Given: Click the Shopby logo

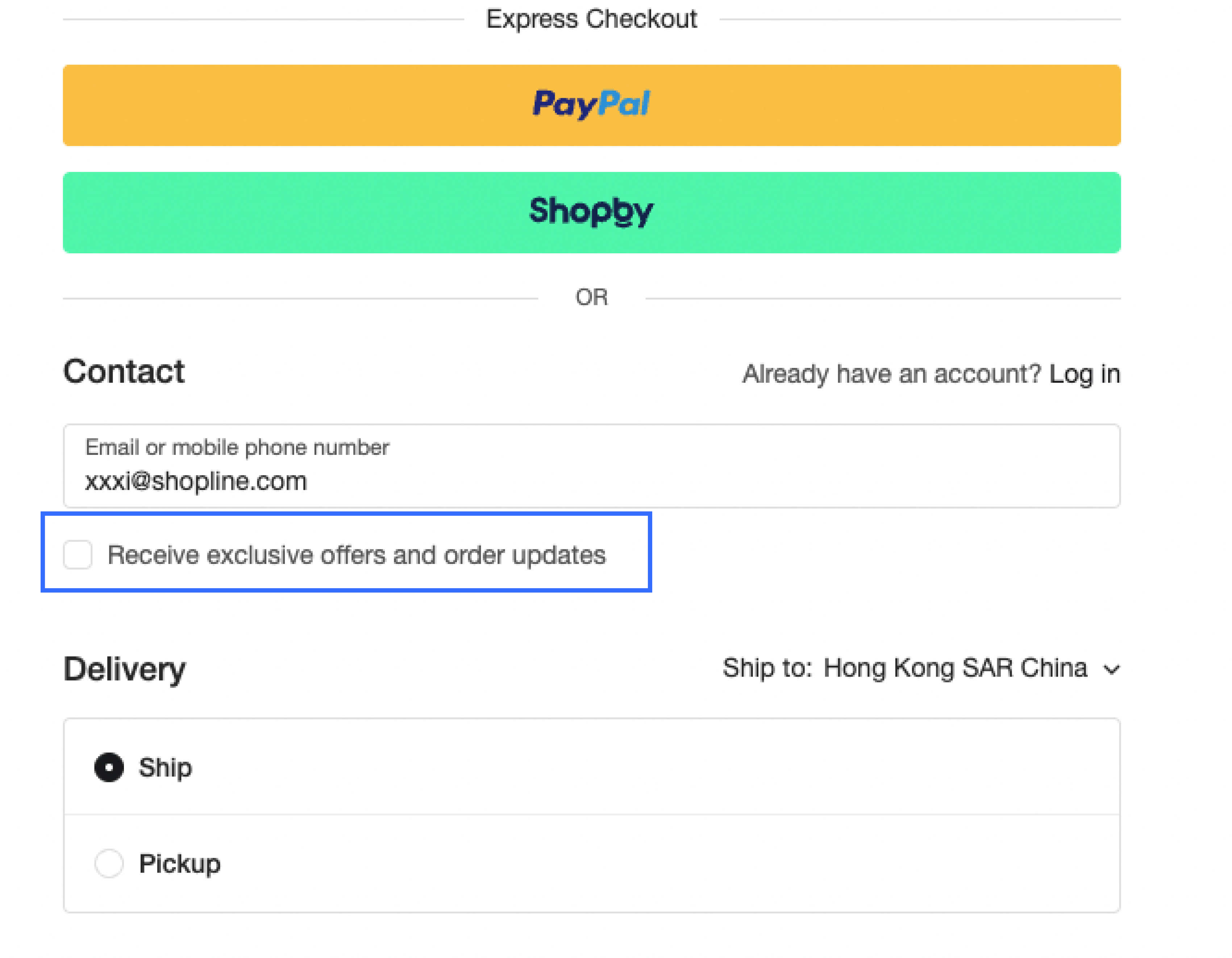Looking at the screenshot, I should tap(591, 212).
